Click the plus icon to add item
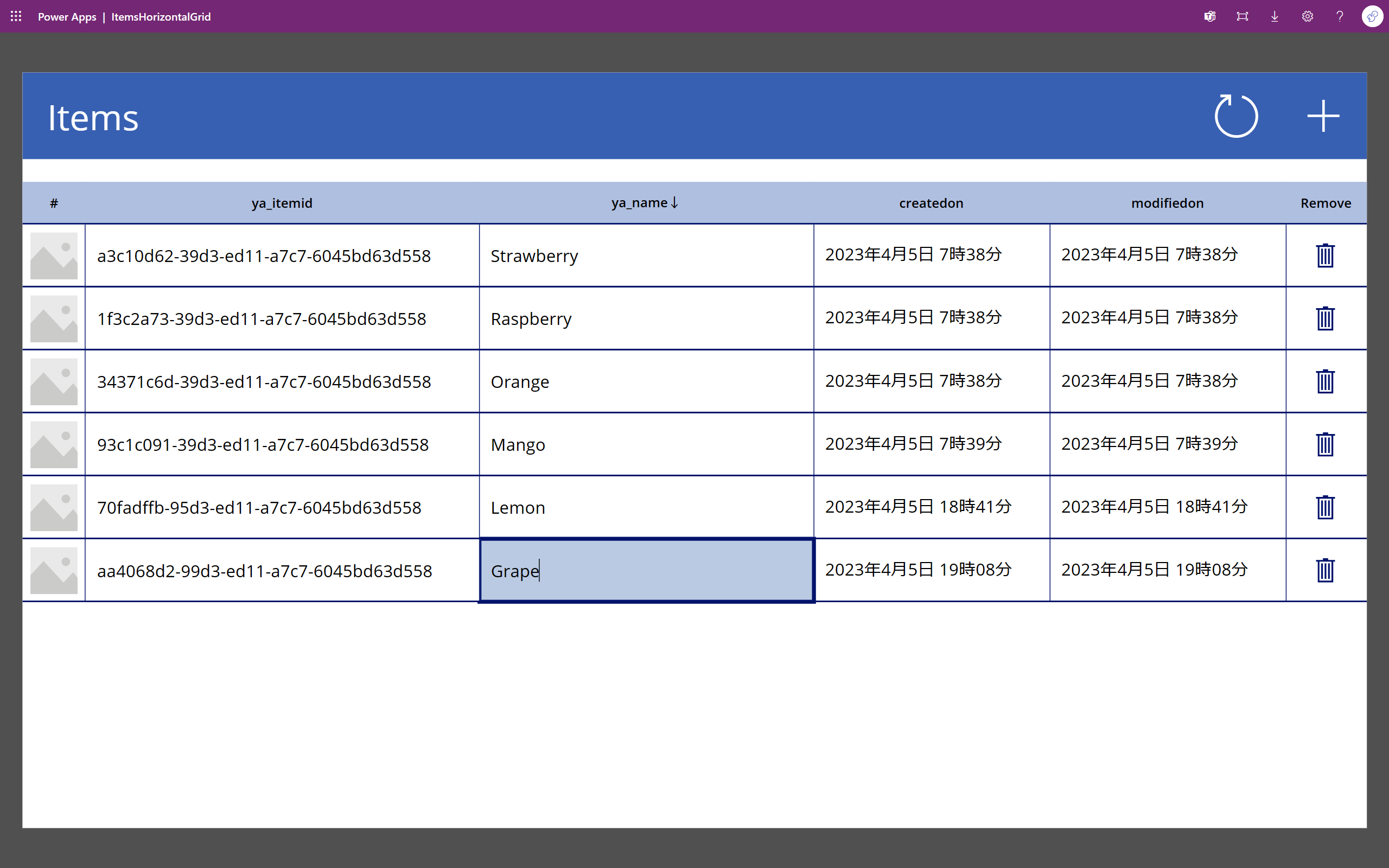The height and width of the screenshot is (868, 1389). pos(1323,116)
